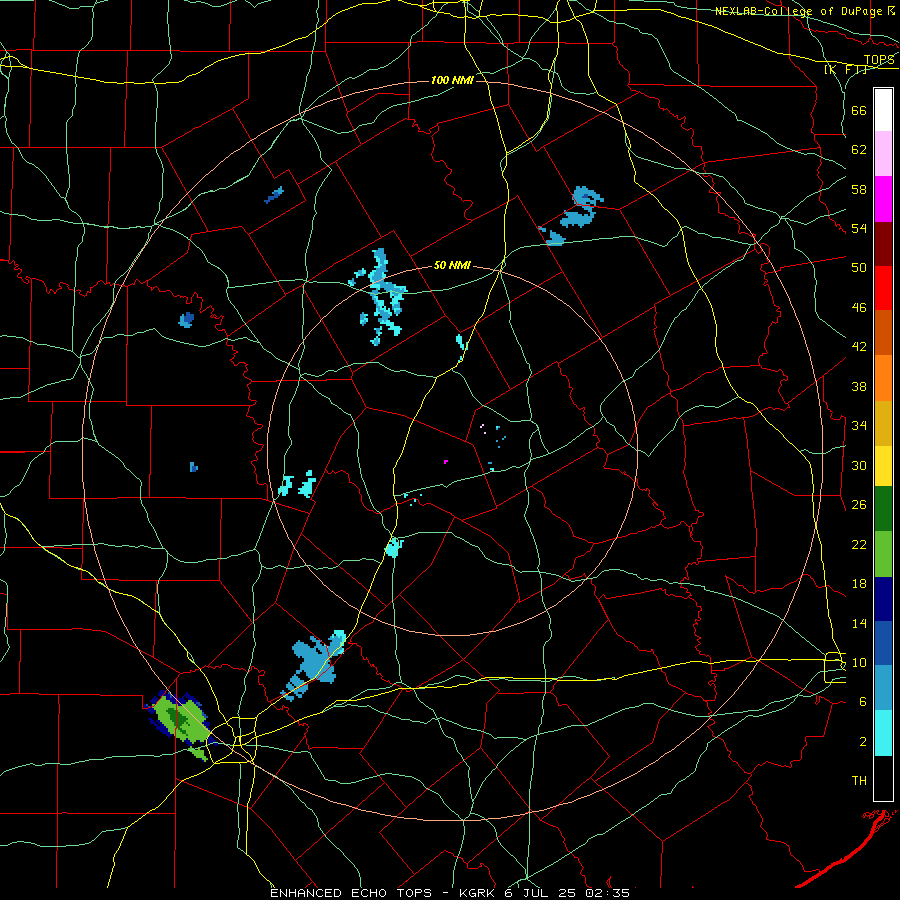
Task: Click the yellow swatch in the legend
Action: (x=883, y=466)
